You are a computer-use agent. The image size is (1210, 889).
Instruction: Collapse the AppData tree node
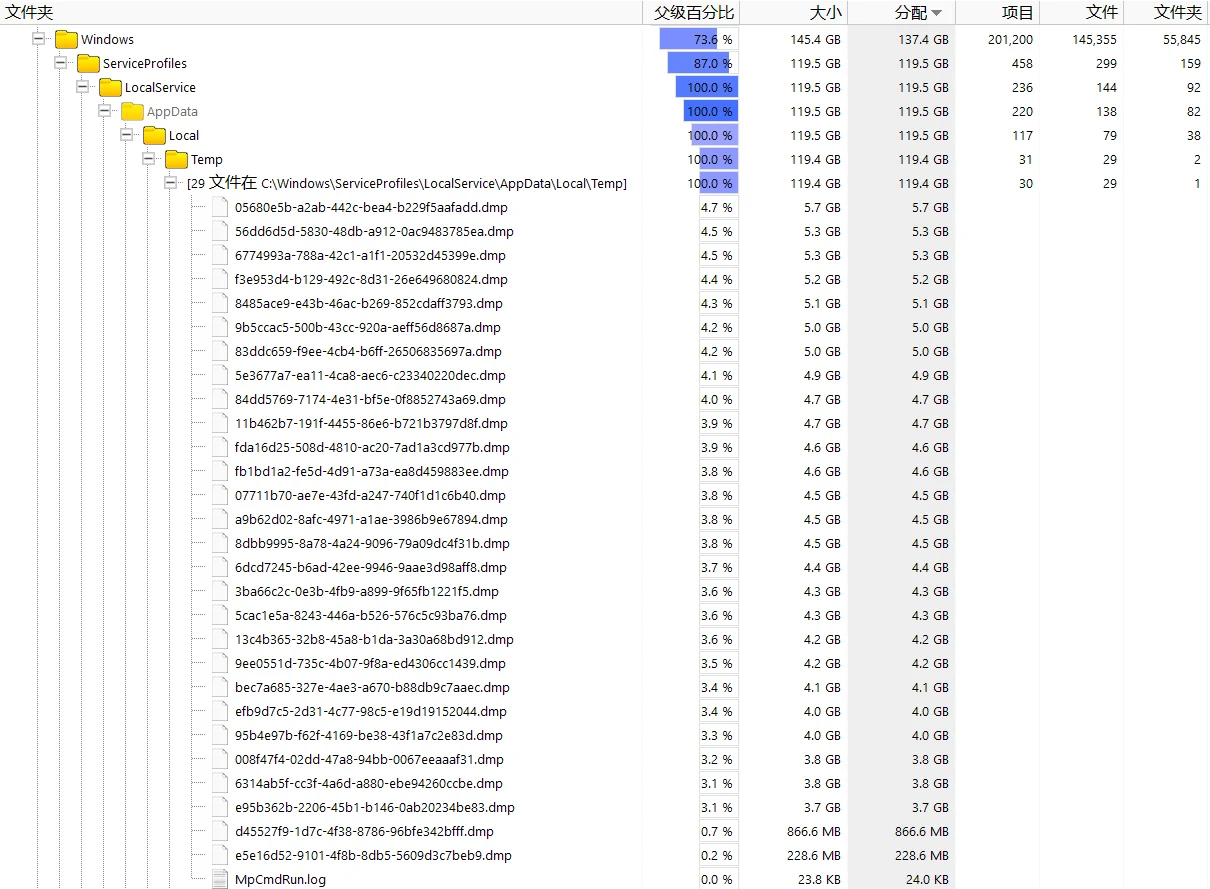[104, 111]
